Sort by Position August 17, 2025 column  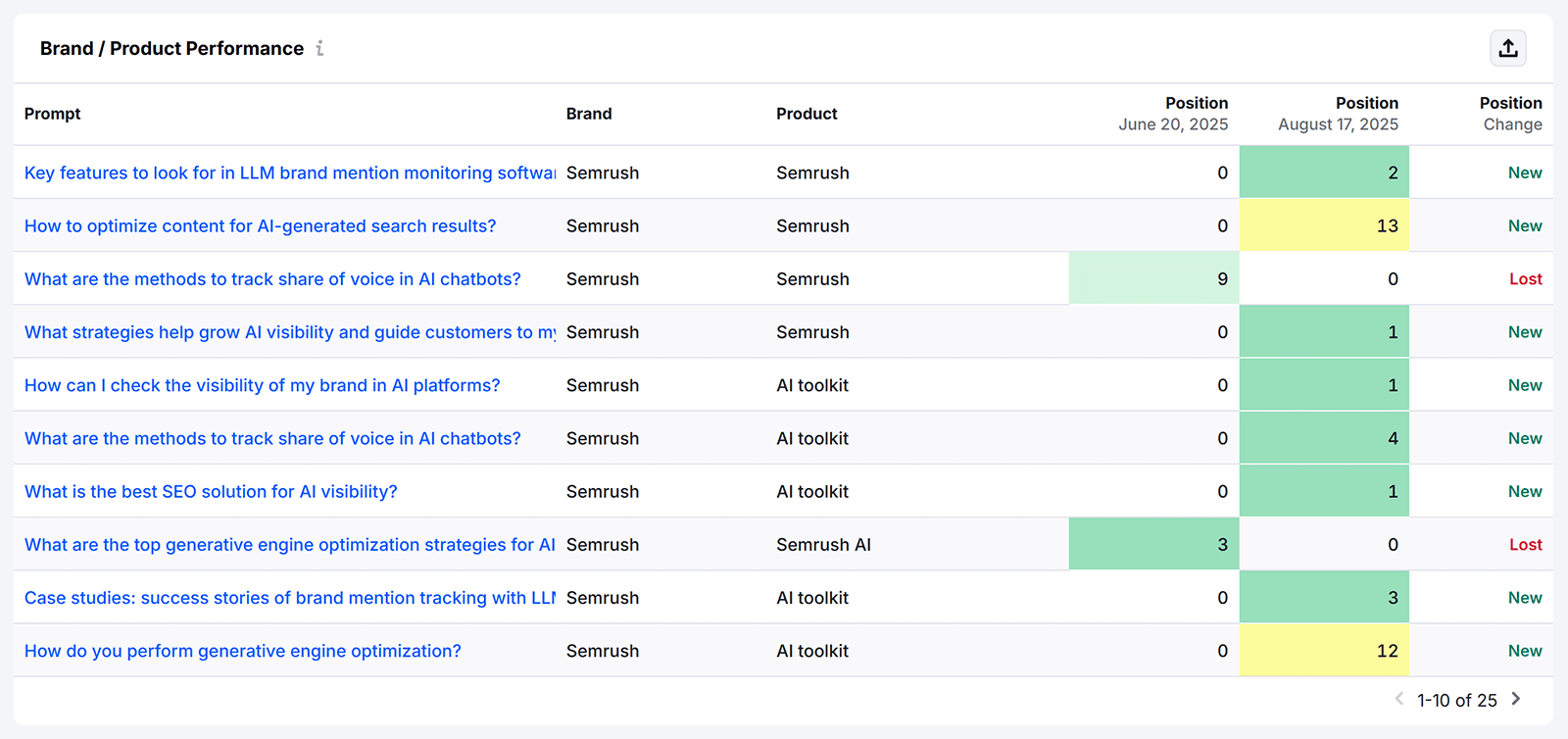click(1338, 114)
